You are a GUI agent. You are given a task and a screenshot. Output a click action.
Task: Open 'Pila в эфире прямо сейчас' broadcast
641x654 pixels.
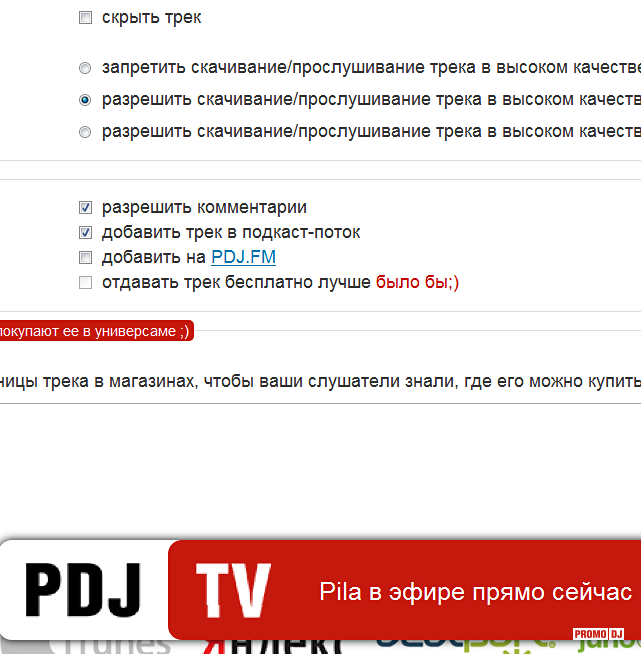click(475, 591)
